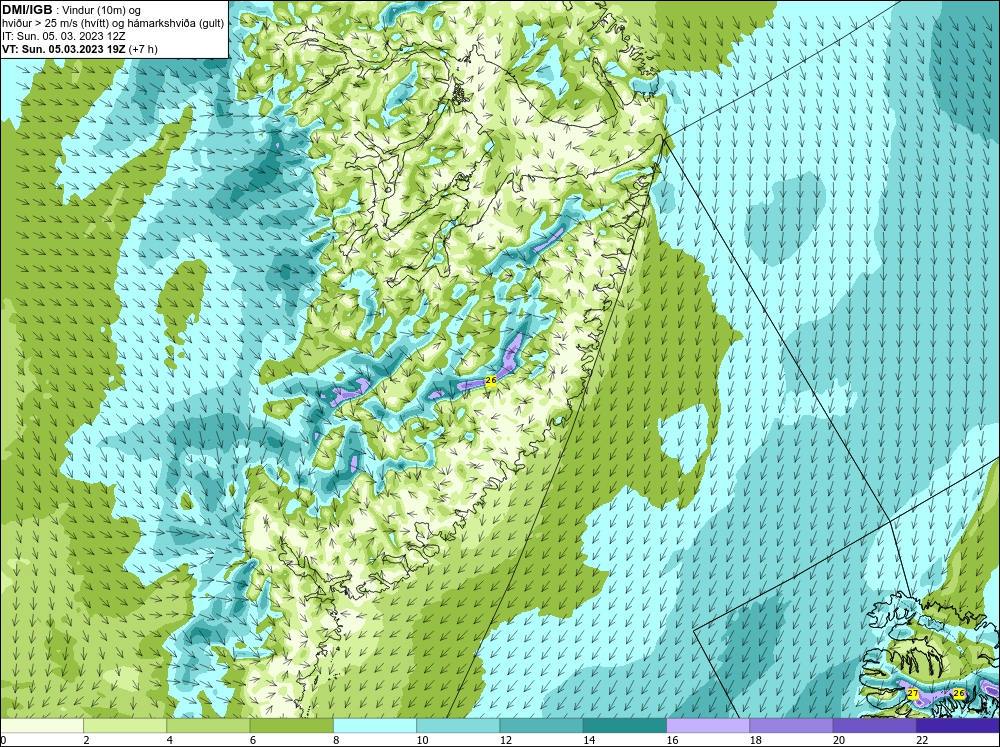This screenshot has height=747, width=1000.
Task: Click the yellow '27' gust marker near Iceland
Action: coord(913,693)
